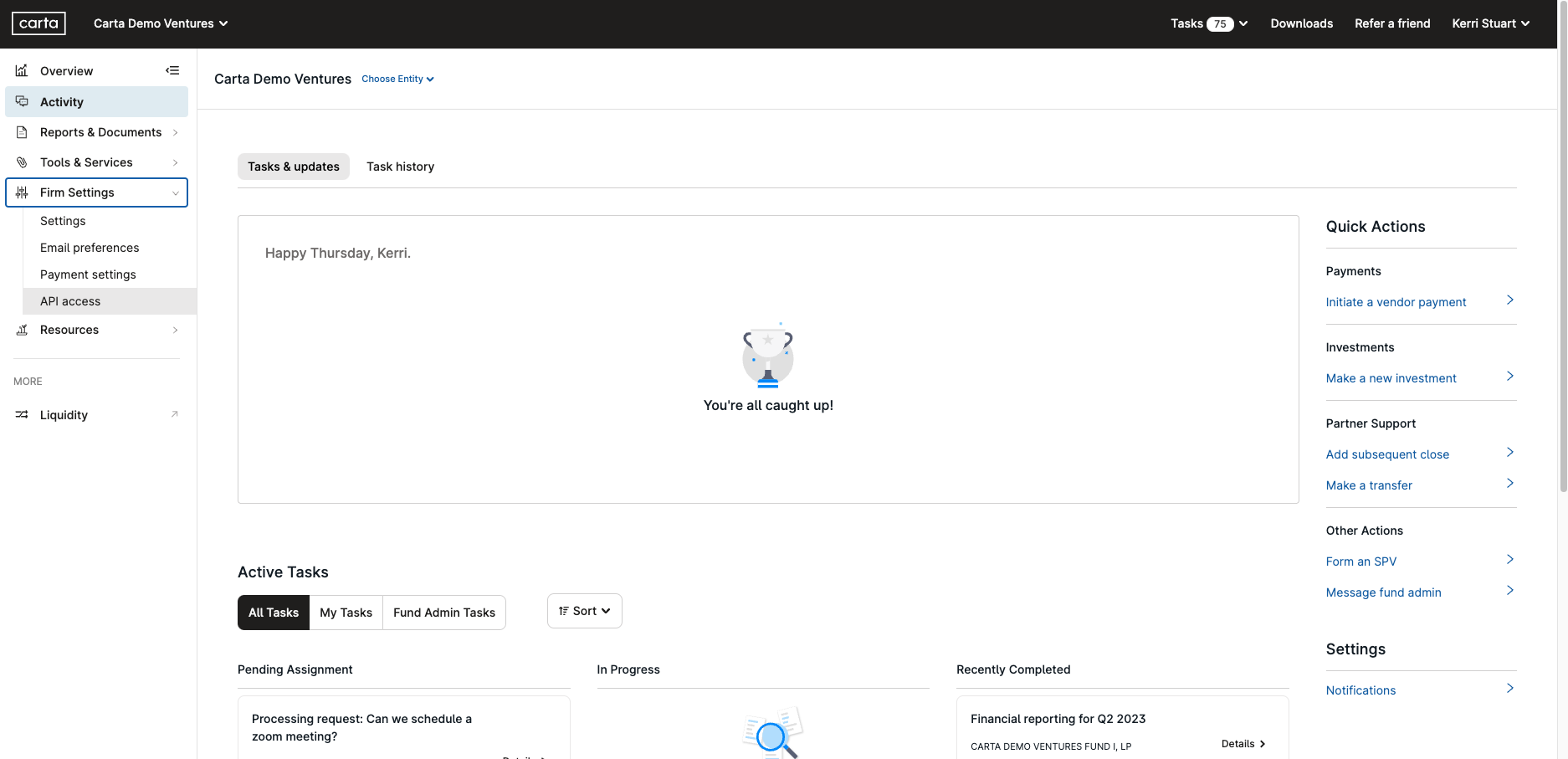Viewport: 1568px width, 759px height.
Task: Click Form an SPV link
Action: coord(1360,562)
